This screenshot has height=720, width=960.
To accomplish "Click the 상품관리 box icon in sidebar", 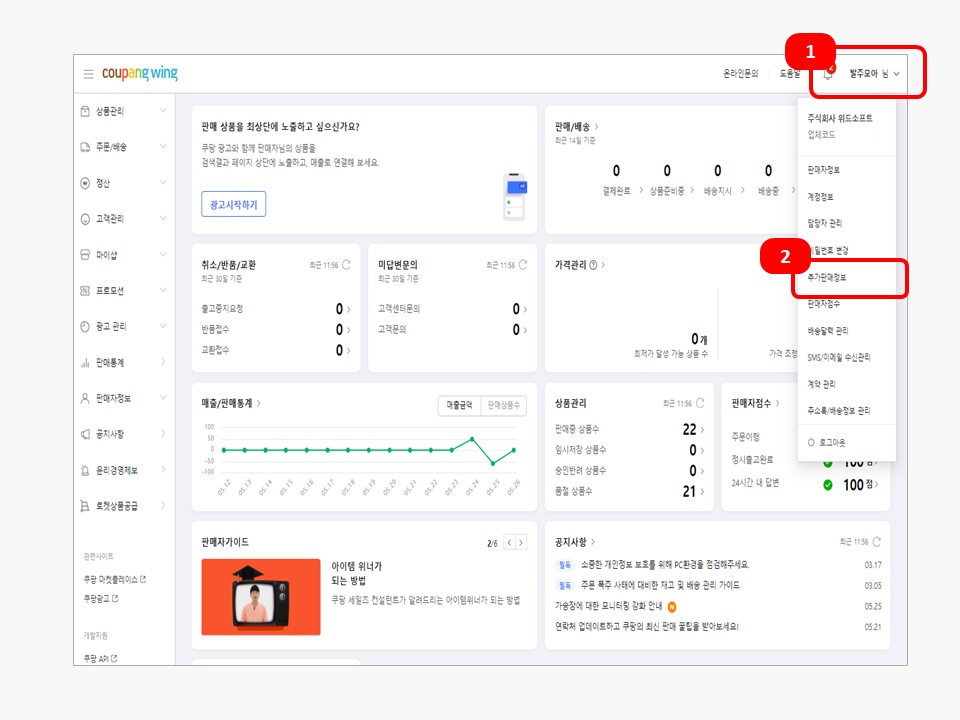I will coord(85,111).
